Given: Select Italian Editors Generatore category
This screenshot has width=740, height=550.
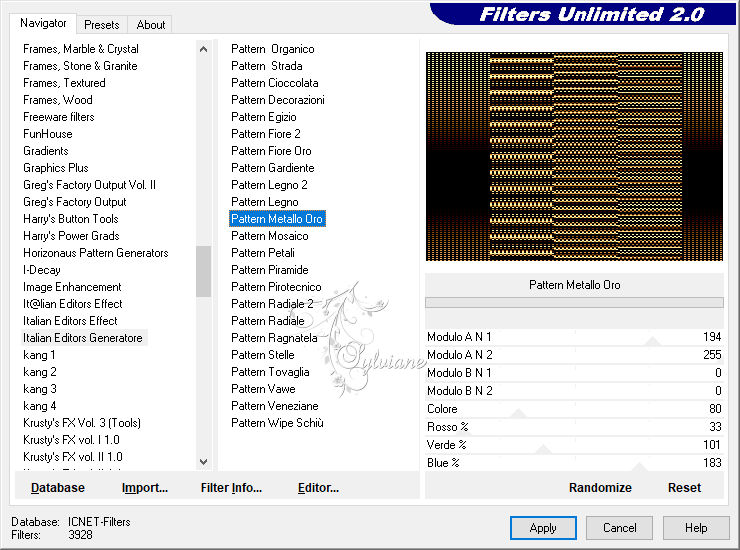Looking at the screenshot, I should [x=83, y=338].
